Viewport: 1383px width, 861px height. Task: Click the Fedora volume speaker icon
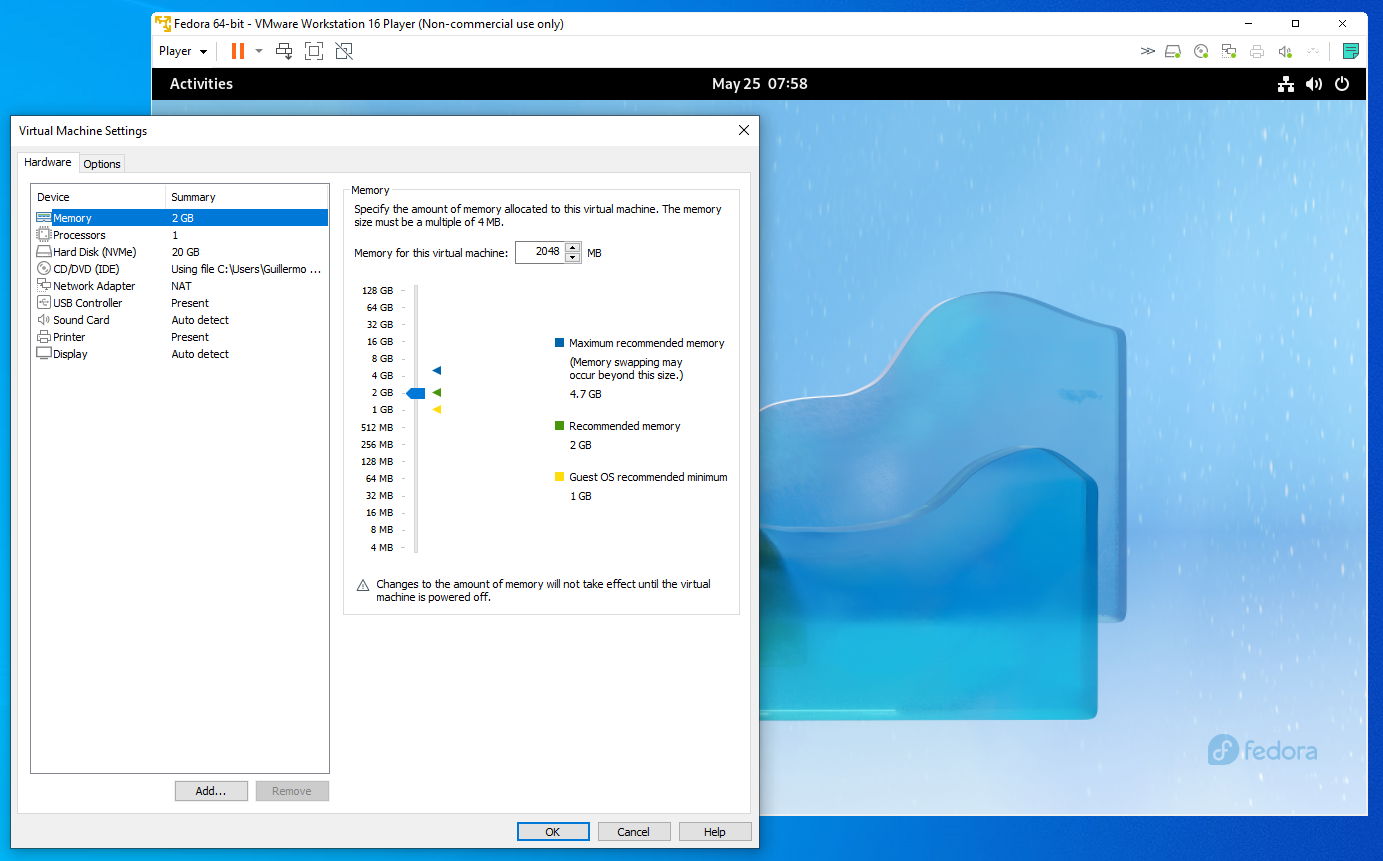1314,84
